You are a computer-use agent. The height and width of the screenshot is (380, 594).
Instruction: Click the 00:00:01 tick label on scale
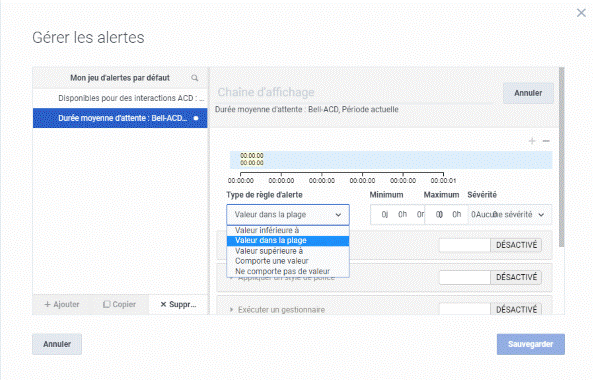pyautogui.click(x=443, y=181)
